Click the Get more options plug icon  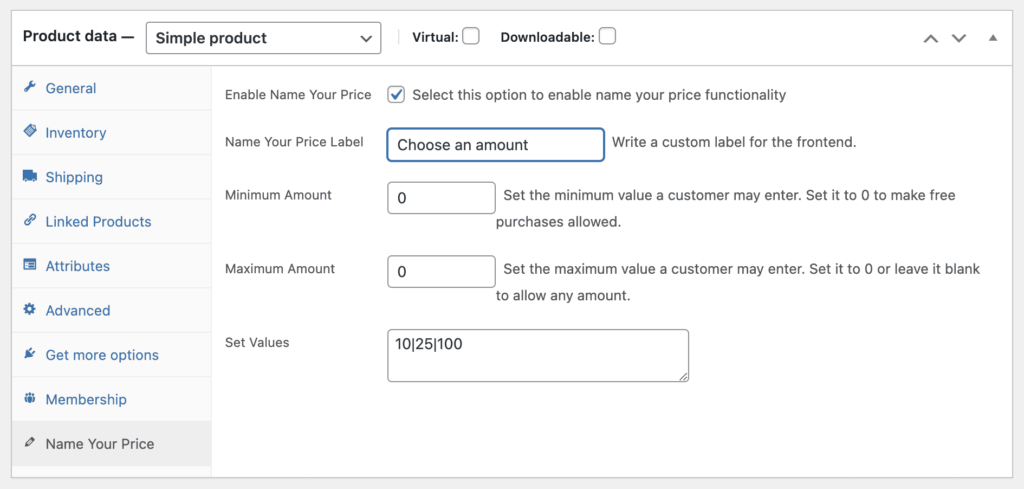pos(29,354)
